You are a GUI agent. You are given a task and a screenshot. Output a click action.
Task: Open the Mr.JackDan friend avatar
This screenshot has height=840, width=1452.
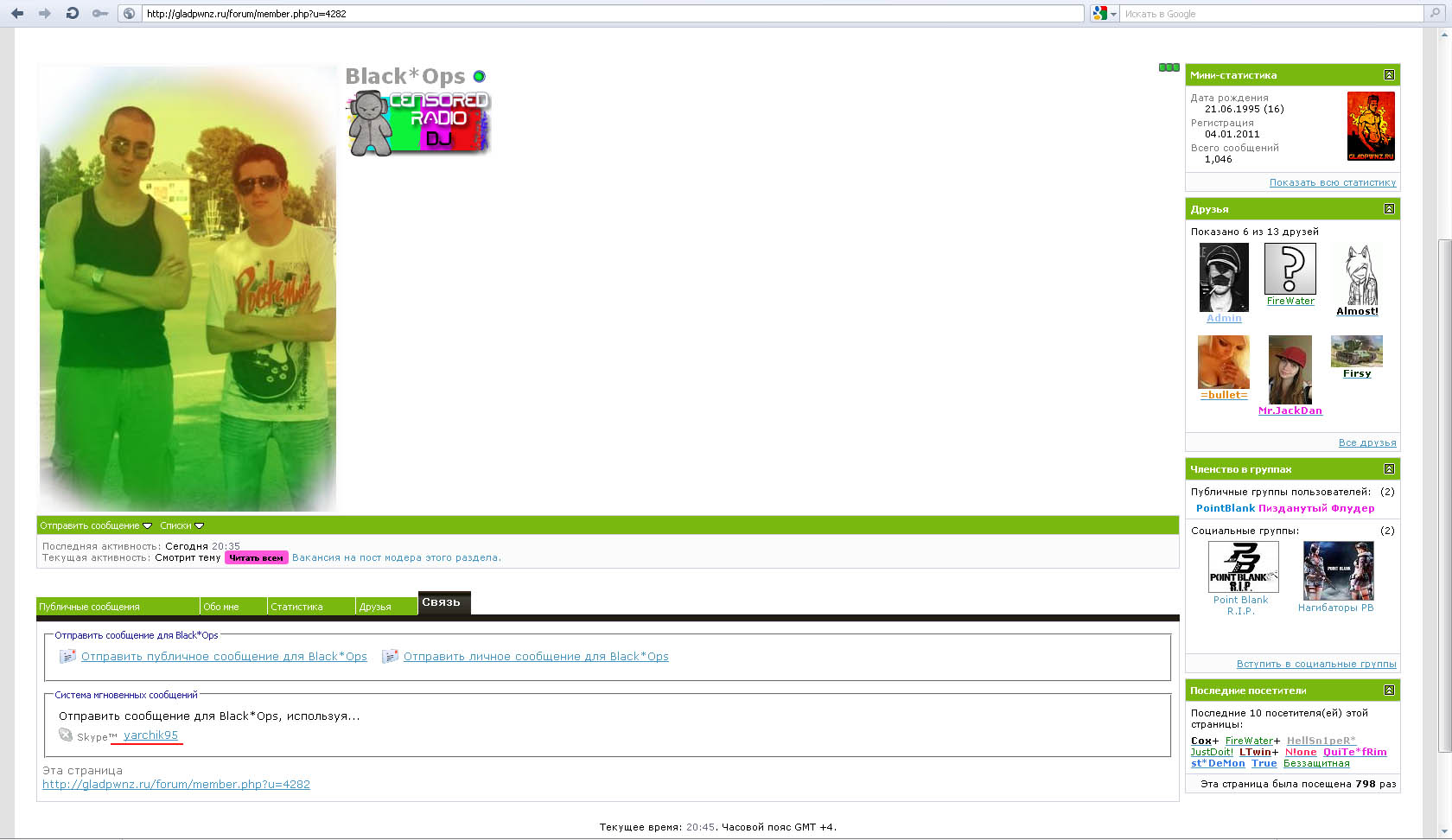click(x=1290, y=370)
